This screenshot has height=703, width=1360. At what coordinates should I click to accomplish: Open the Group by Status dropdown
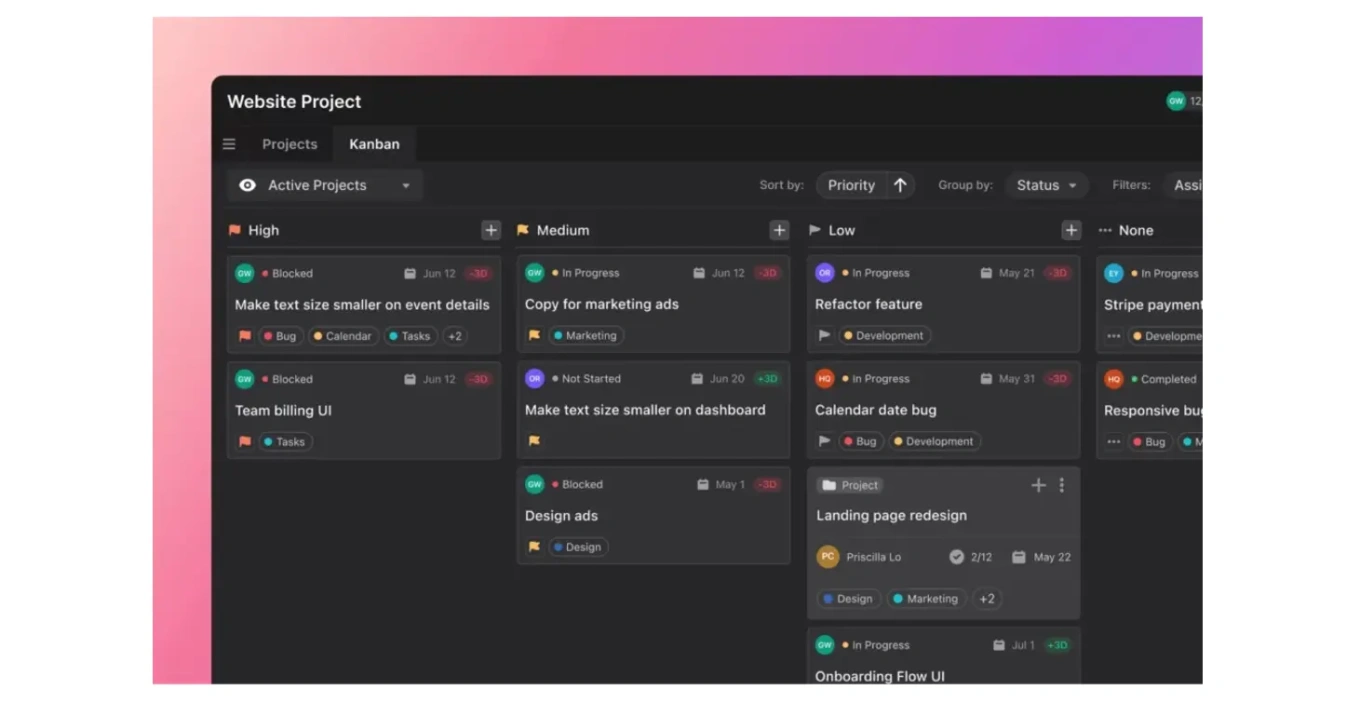(x=1046, y=185)
